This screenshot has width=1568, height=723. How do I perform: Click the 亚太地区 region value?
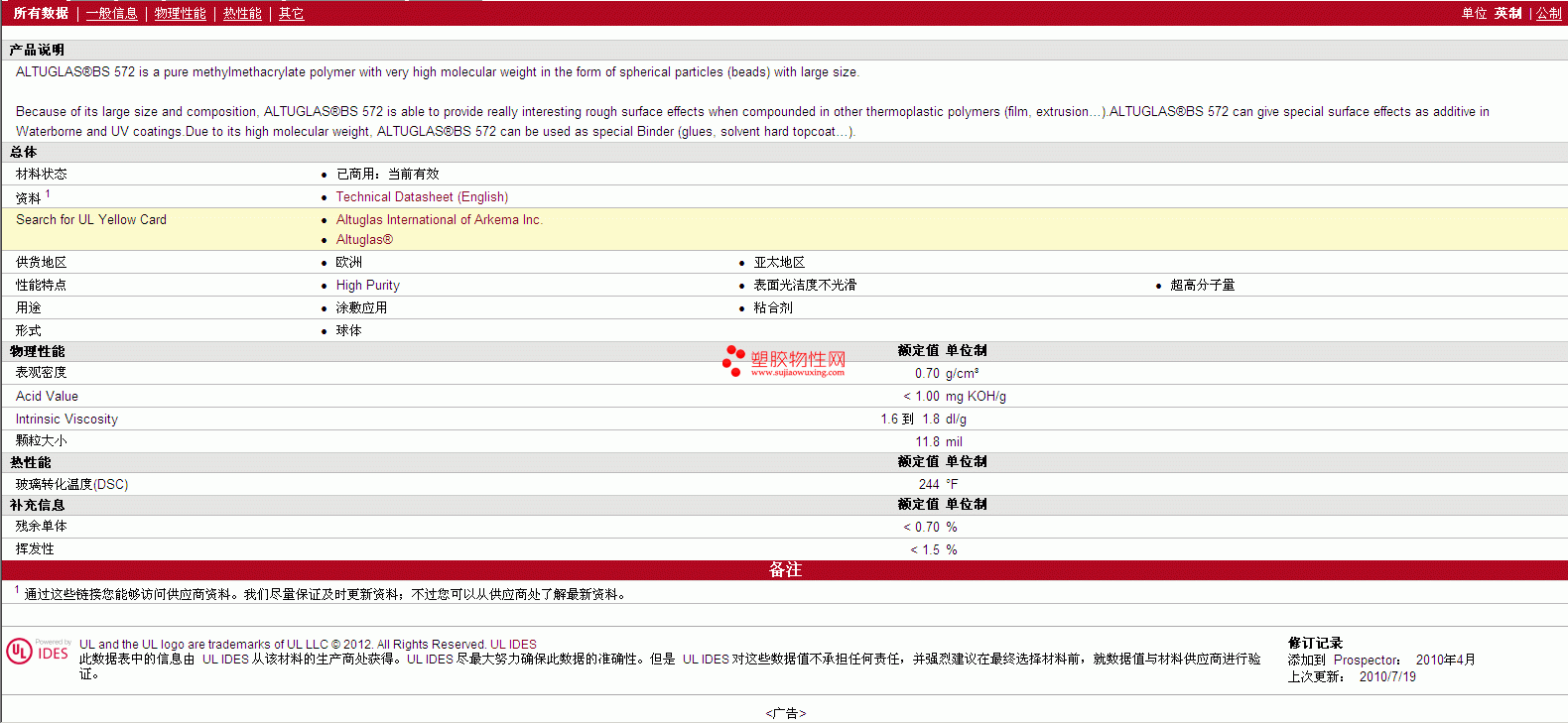779,263
